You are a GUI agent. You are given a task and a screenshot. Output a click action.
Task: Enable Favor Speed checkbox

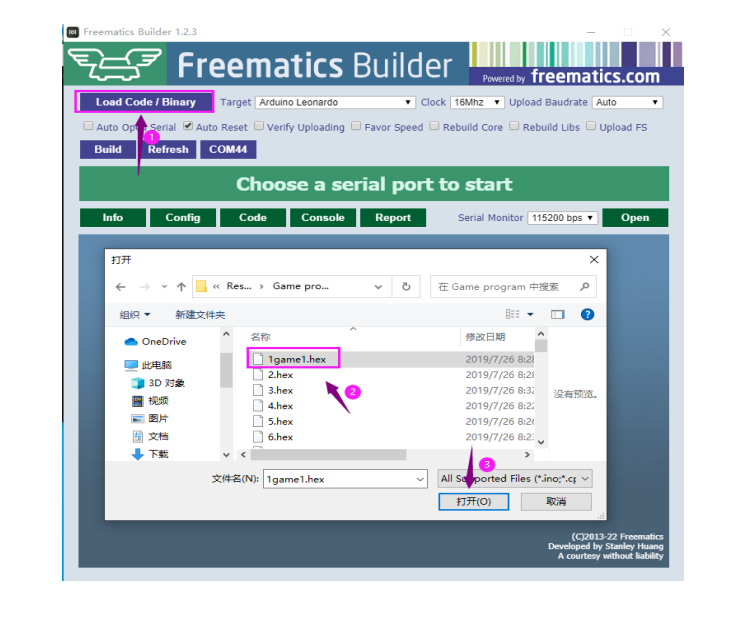[x=356, y=126]
